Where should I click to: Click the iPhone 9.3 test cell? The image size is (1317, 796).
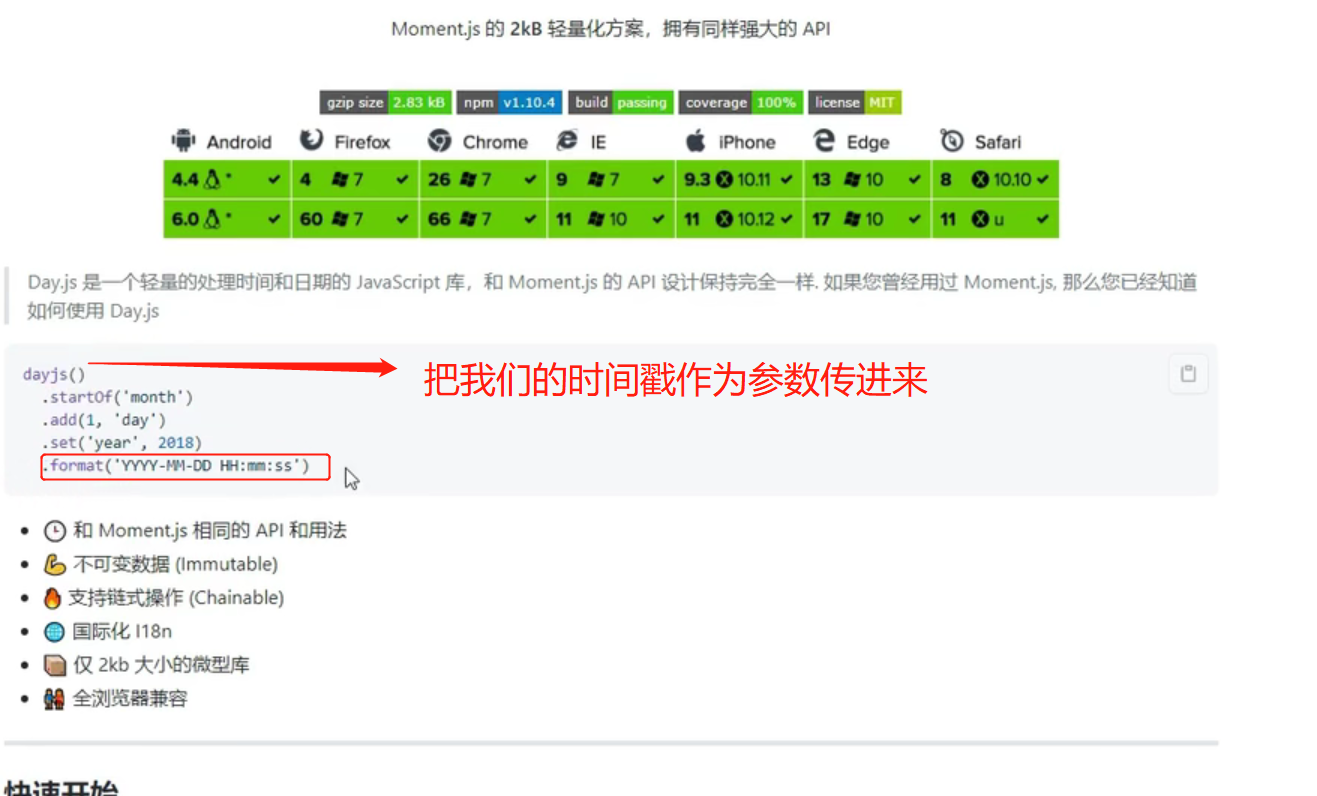[739, 180]
